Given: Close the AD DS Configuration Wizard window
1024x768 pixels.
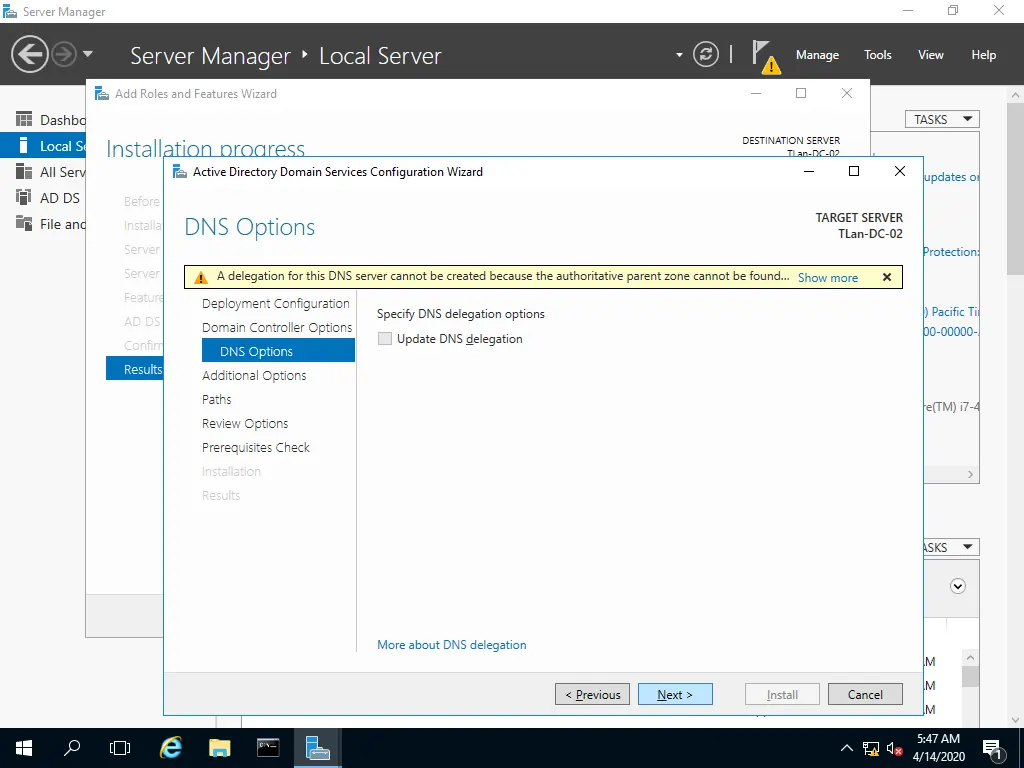Looking at the screenshot, I should pos(899,171).
